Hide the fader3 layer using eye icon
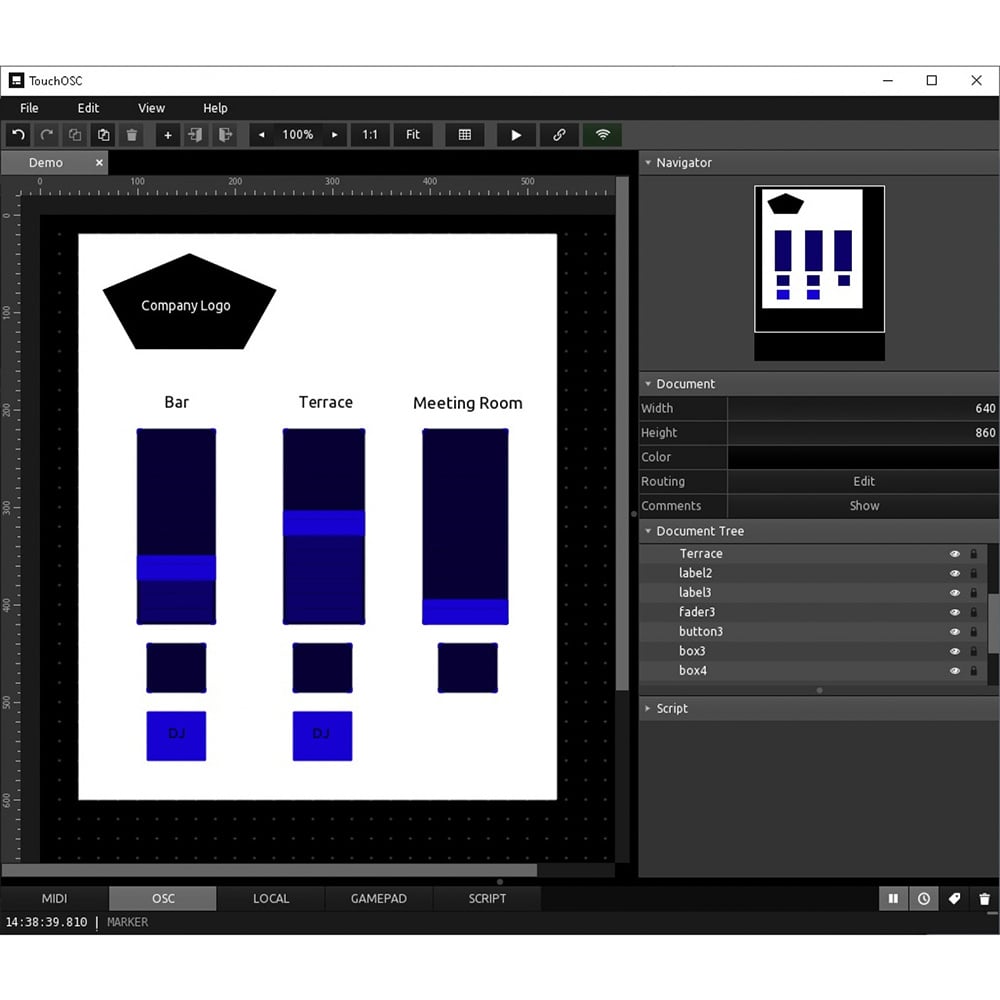The image size is (1000, 1000). coord(954,612)
